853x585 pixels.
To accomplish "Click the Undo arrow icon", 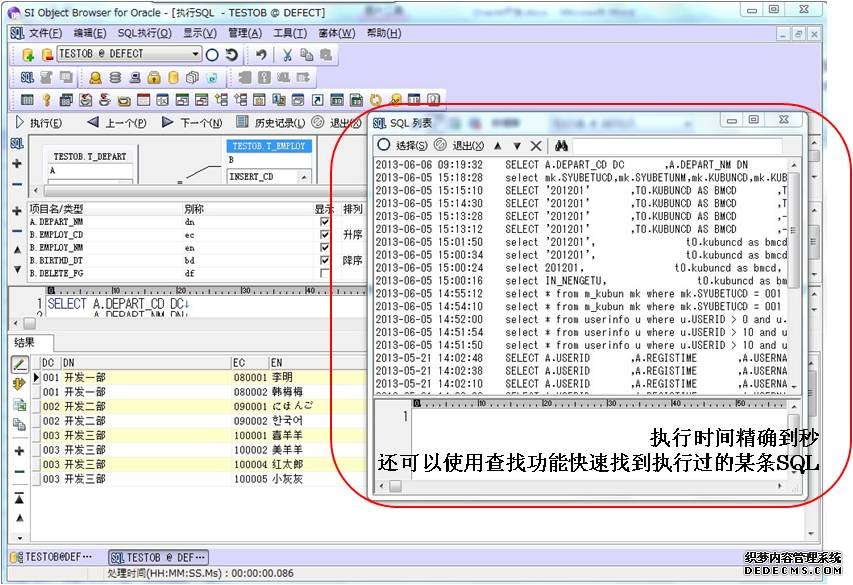I will click(261, 55).
